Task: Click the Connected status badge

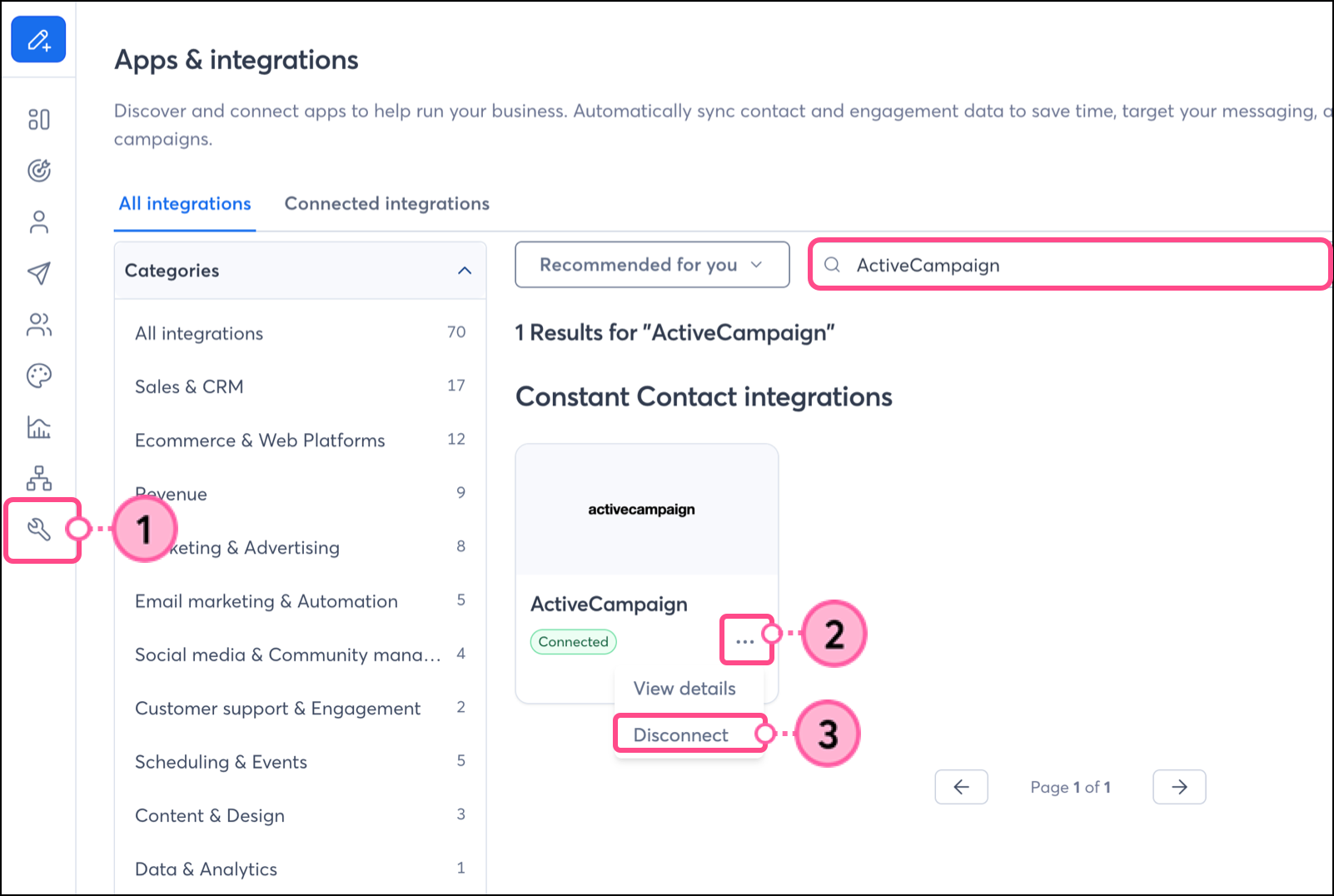Action: [x=574, y=642]
